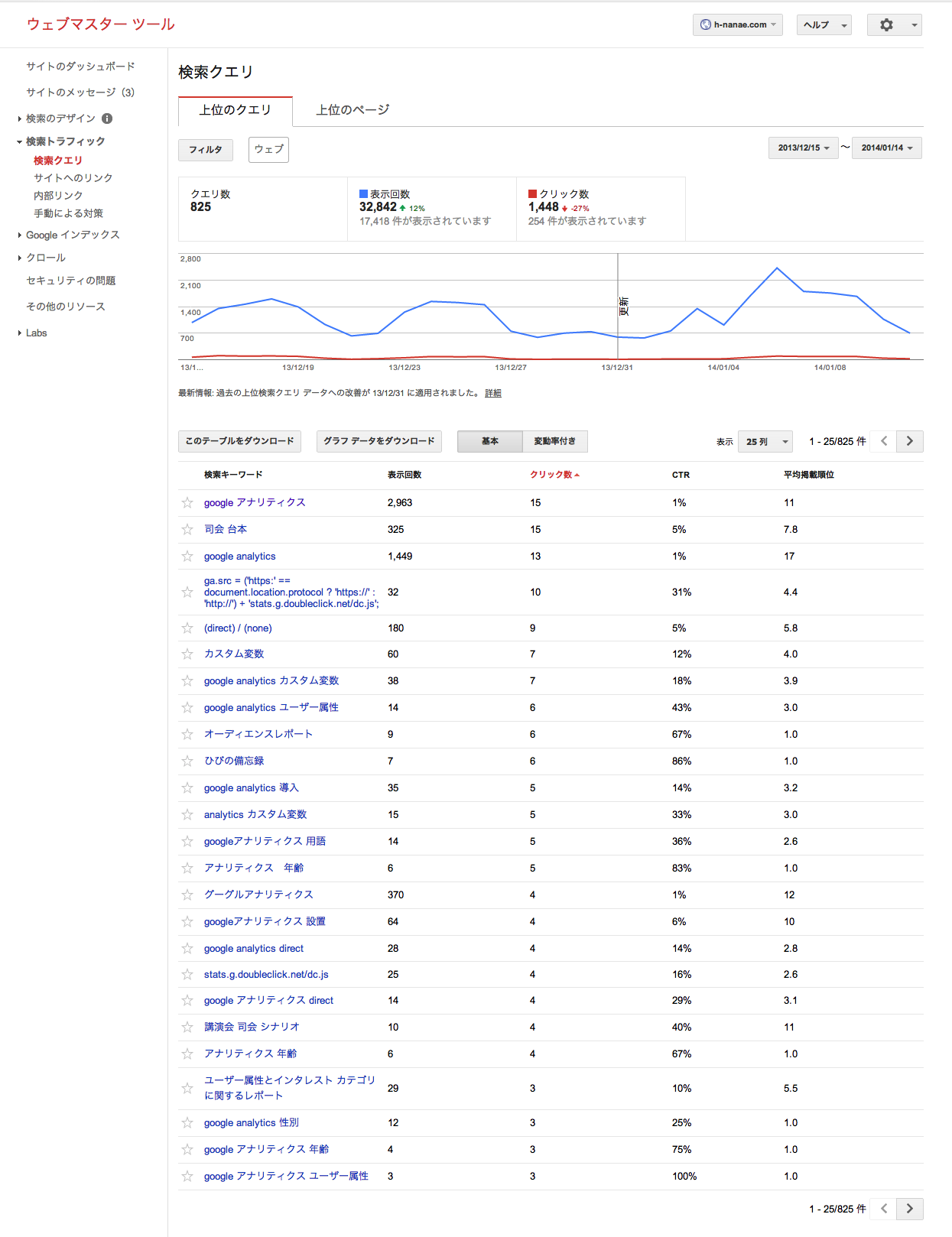This screenshot has height=1237, width=952.
Task: Open the 25 列 rows-per-page dropdown
Action: click(x=765, y=441)
